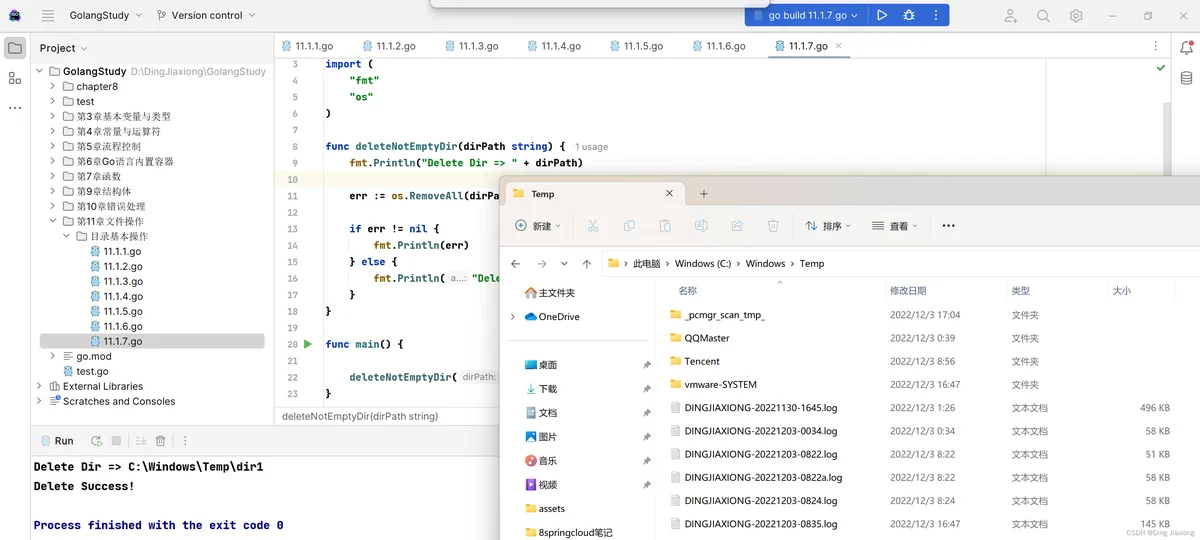Open Project view selector dropdown
The height and width of the screenshot is (540, 1200).
tap(64, 48)
